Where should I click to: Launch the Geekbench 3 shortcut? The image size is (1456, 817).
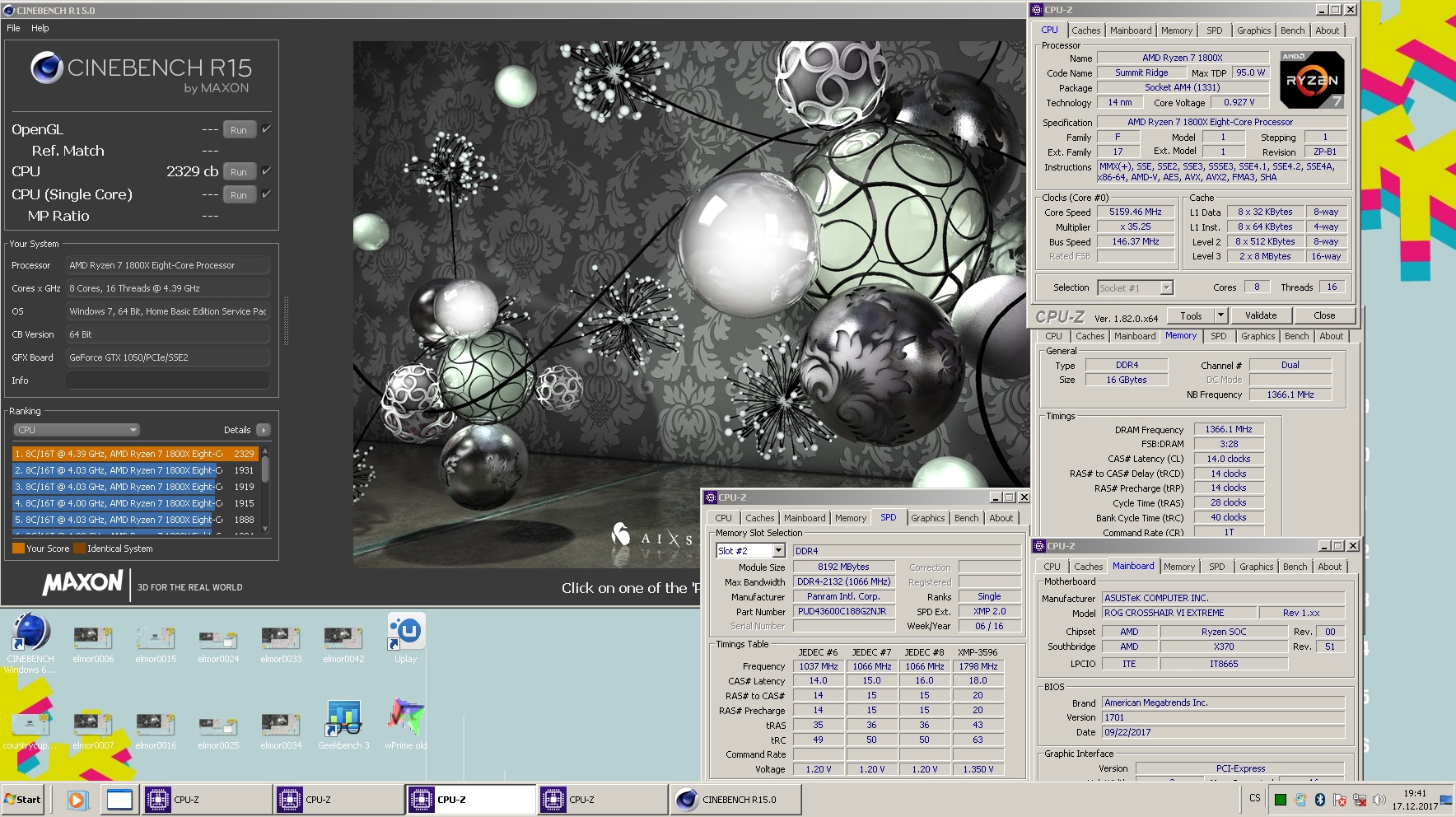point(343,725)
